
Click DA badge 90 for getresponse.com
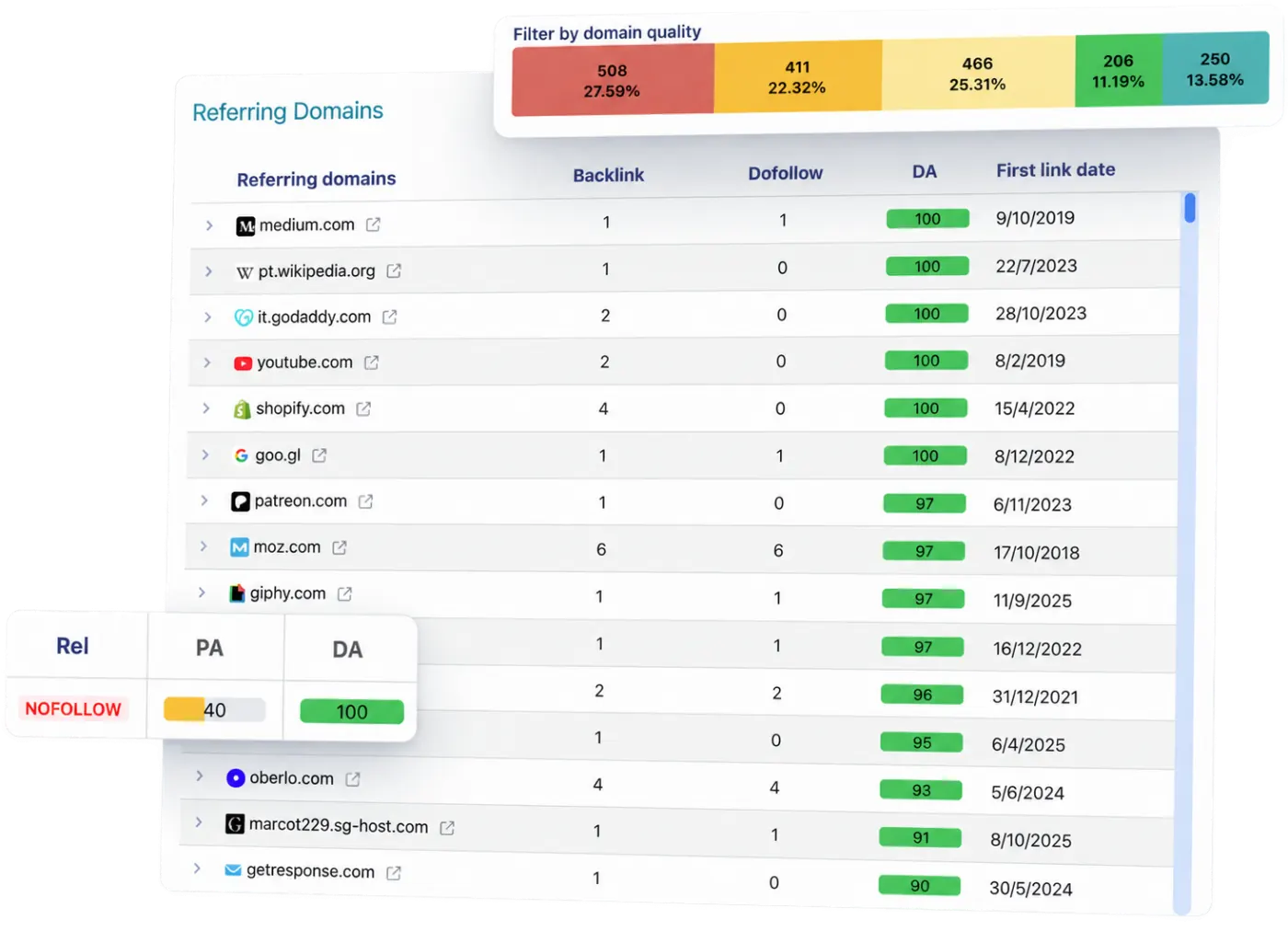coord(920,886)
